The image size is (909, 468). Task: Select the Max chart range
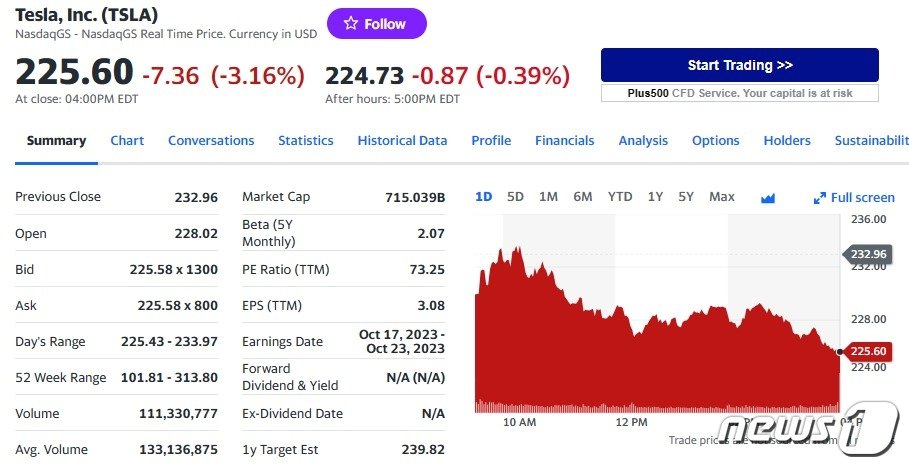(721, 197)
